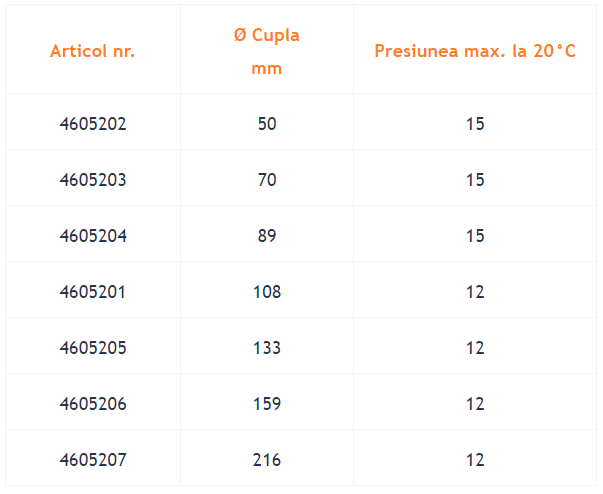Click the 108 mm coupling diameter cell

click(x=267, y=292)
